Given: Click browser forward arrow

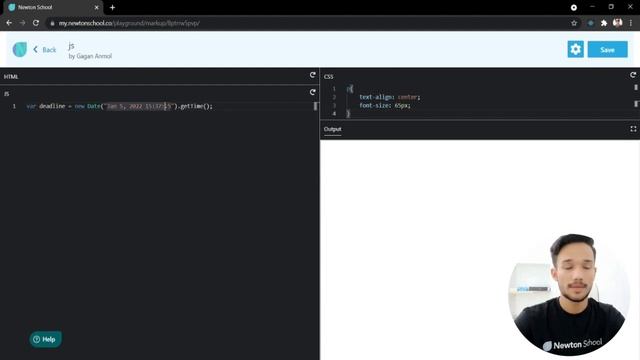Looking at the screenshot, I should (22, 23).
